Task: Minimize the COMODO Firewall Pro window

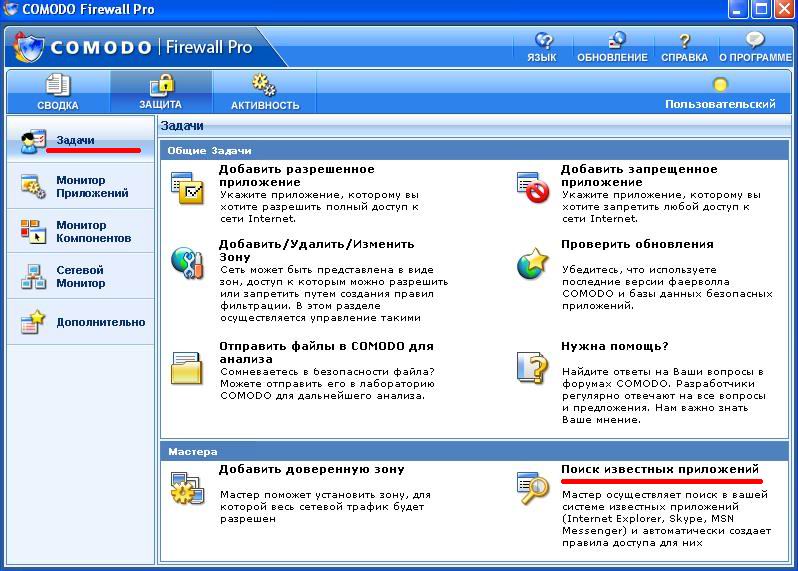Action: 737,10
